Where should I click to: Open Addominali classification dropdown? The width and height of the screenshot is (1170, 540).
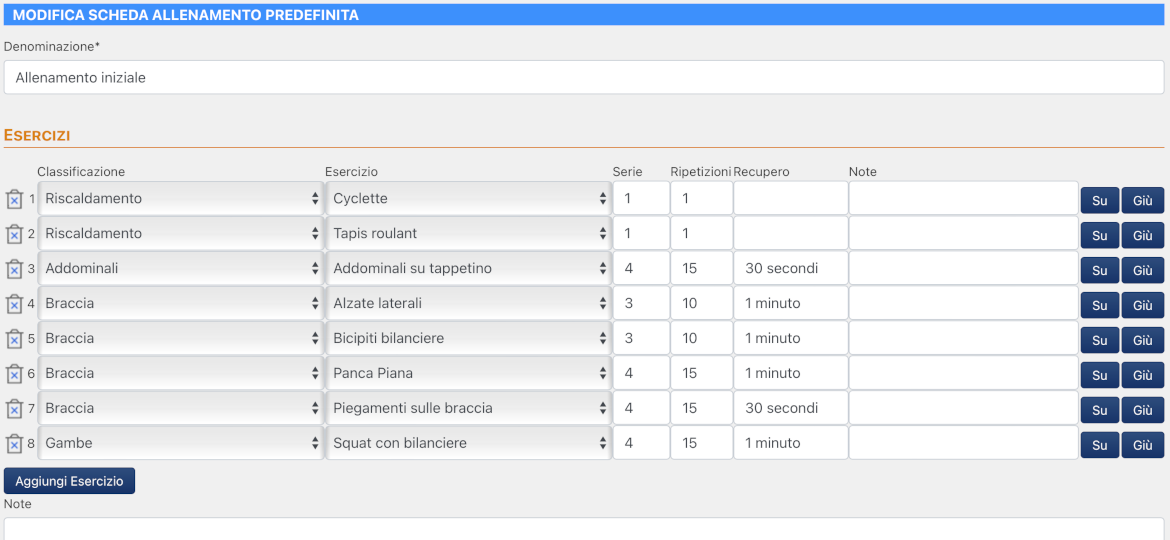[180, 268]
